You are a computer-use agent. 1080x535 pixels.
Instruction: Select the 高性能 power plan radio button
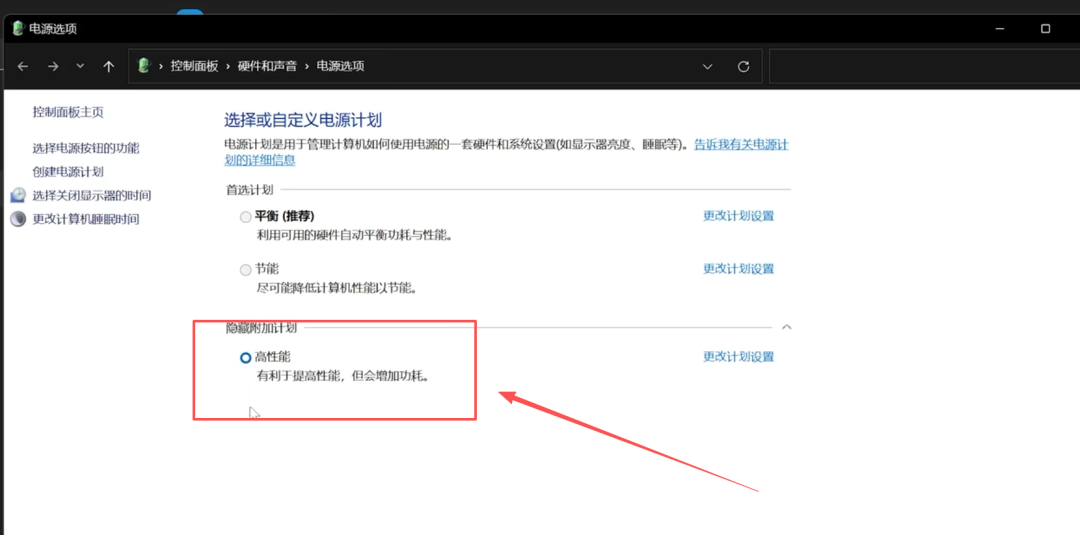246,357
